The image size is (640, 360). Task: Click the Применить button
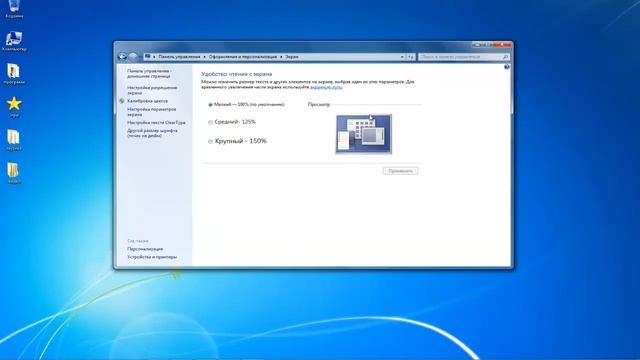pos(400,171)
